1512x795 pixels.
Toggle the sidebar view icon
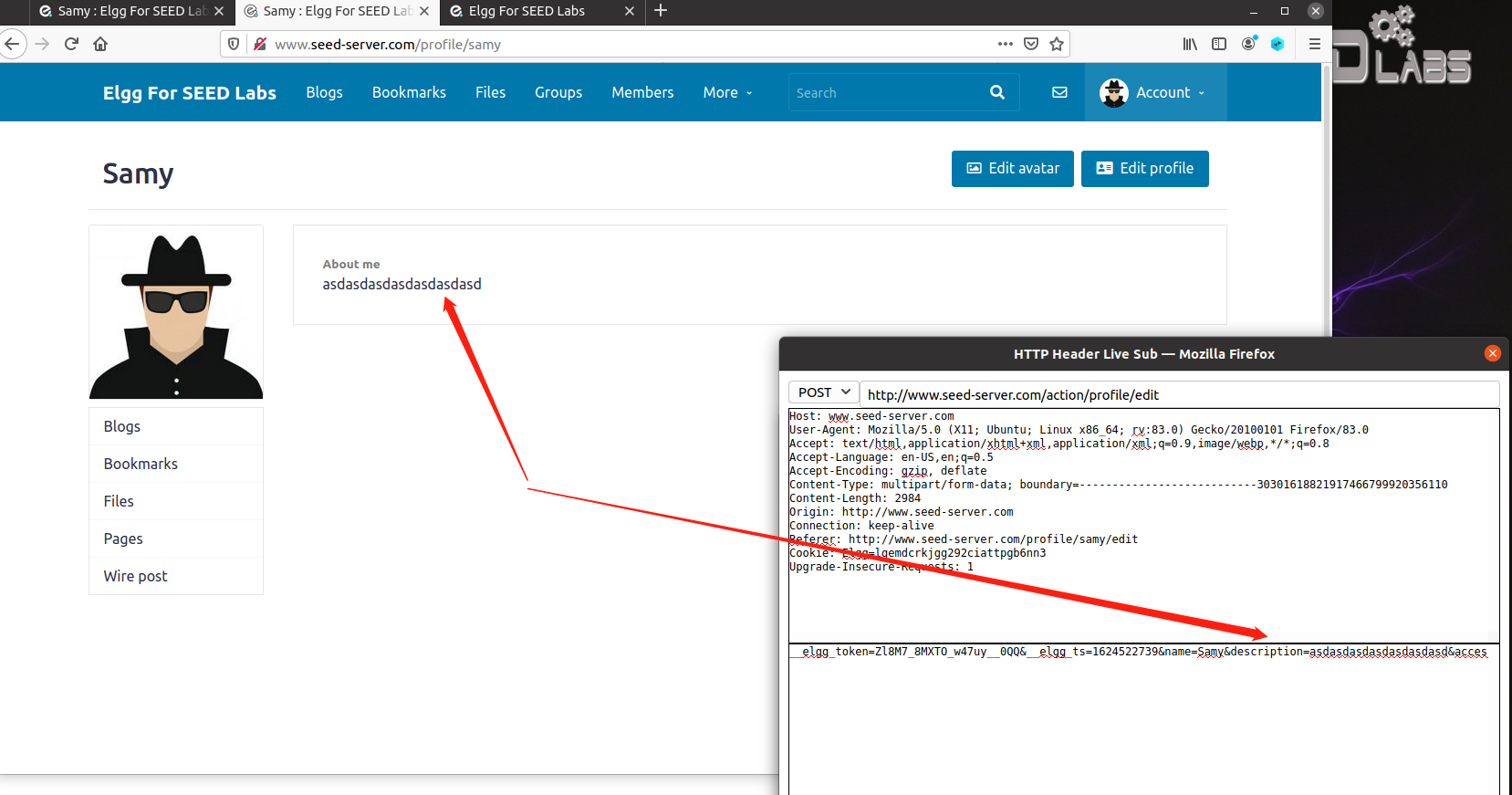[x=1219, y=44]
